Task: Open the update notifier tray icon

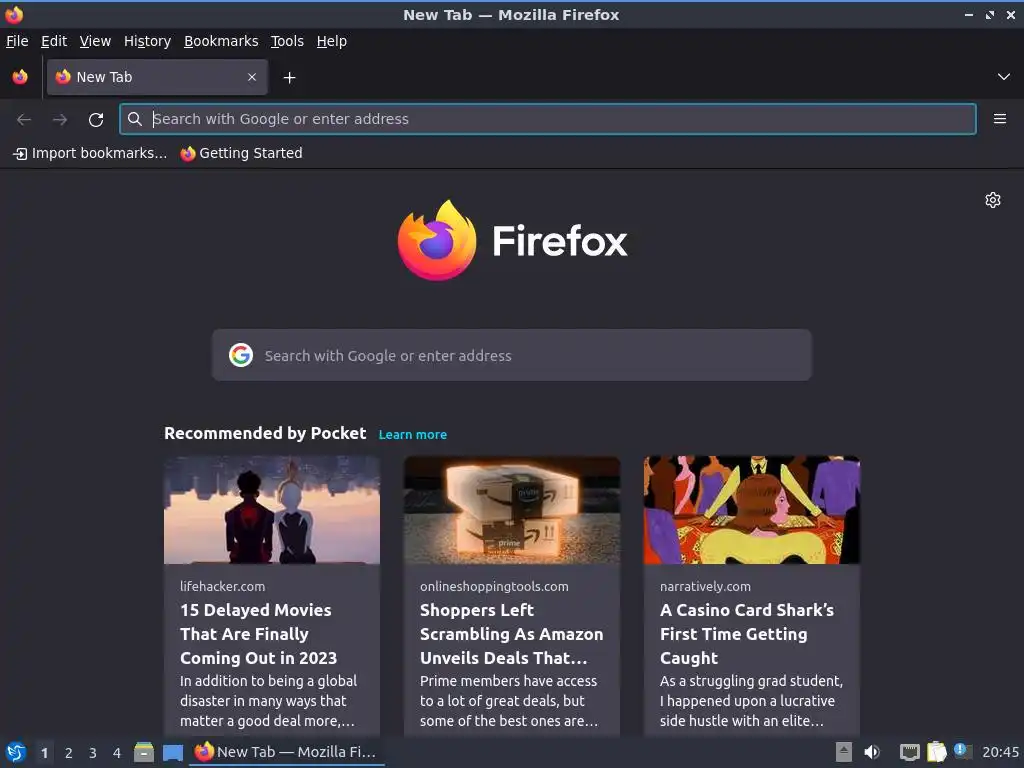Action: (x=963, y=751)
